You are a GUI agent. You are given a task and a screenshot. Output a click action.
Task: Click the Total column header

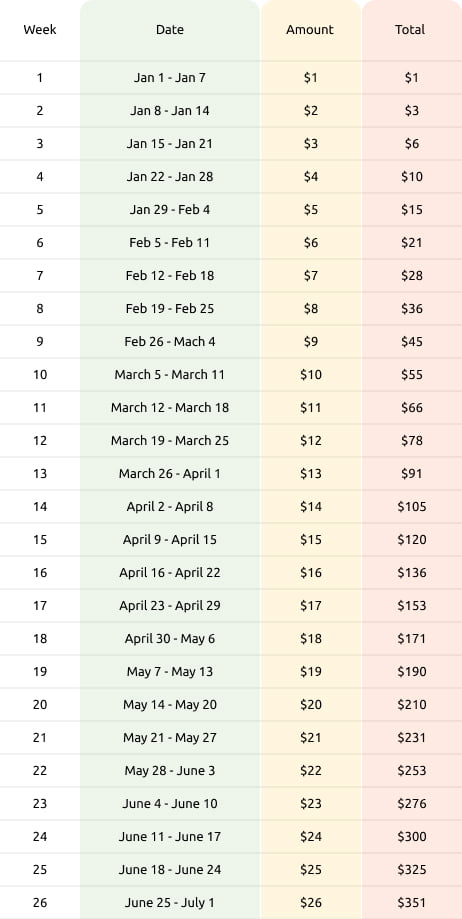[x=410, y=29]
